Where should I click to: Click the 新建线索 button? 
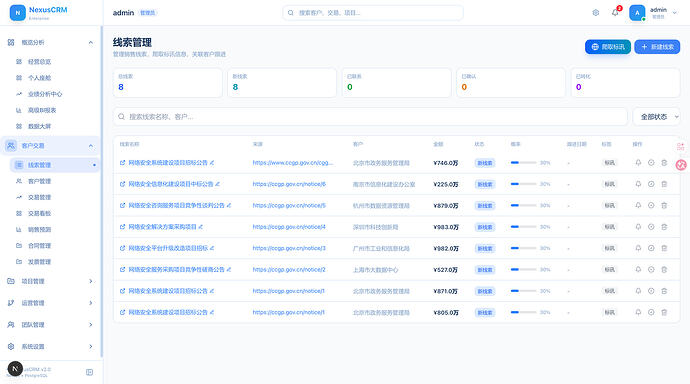(x=657, y=47)
